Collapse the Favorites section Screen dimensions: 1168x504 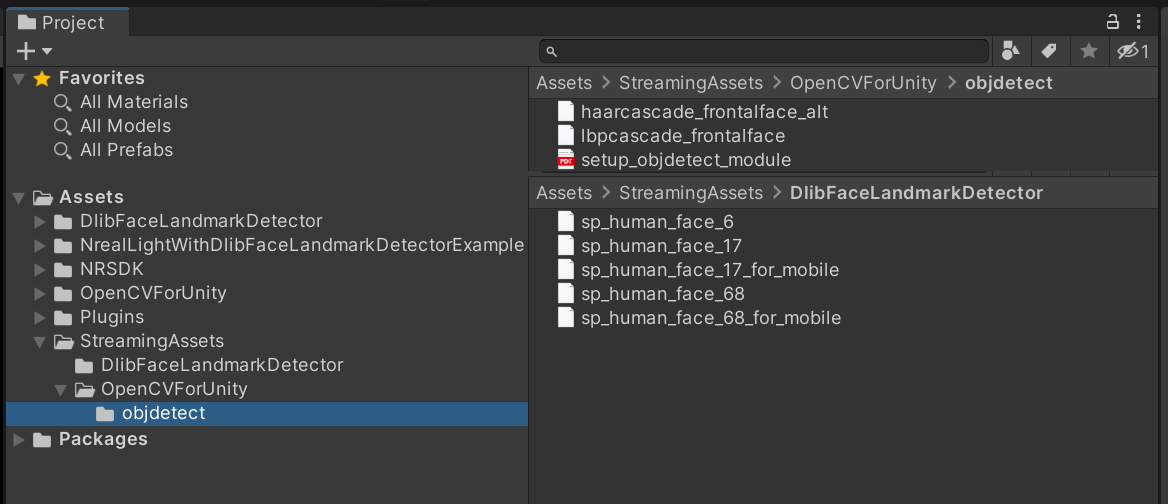click(x=19, y=79)
